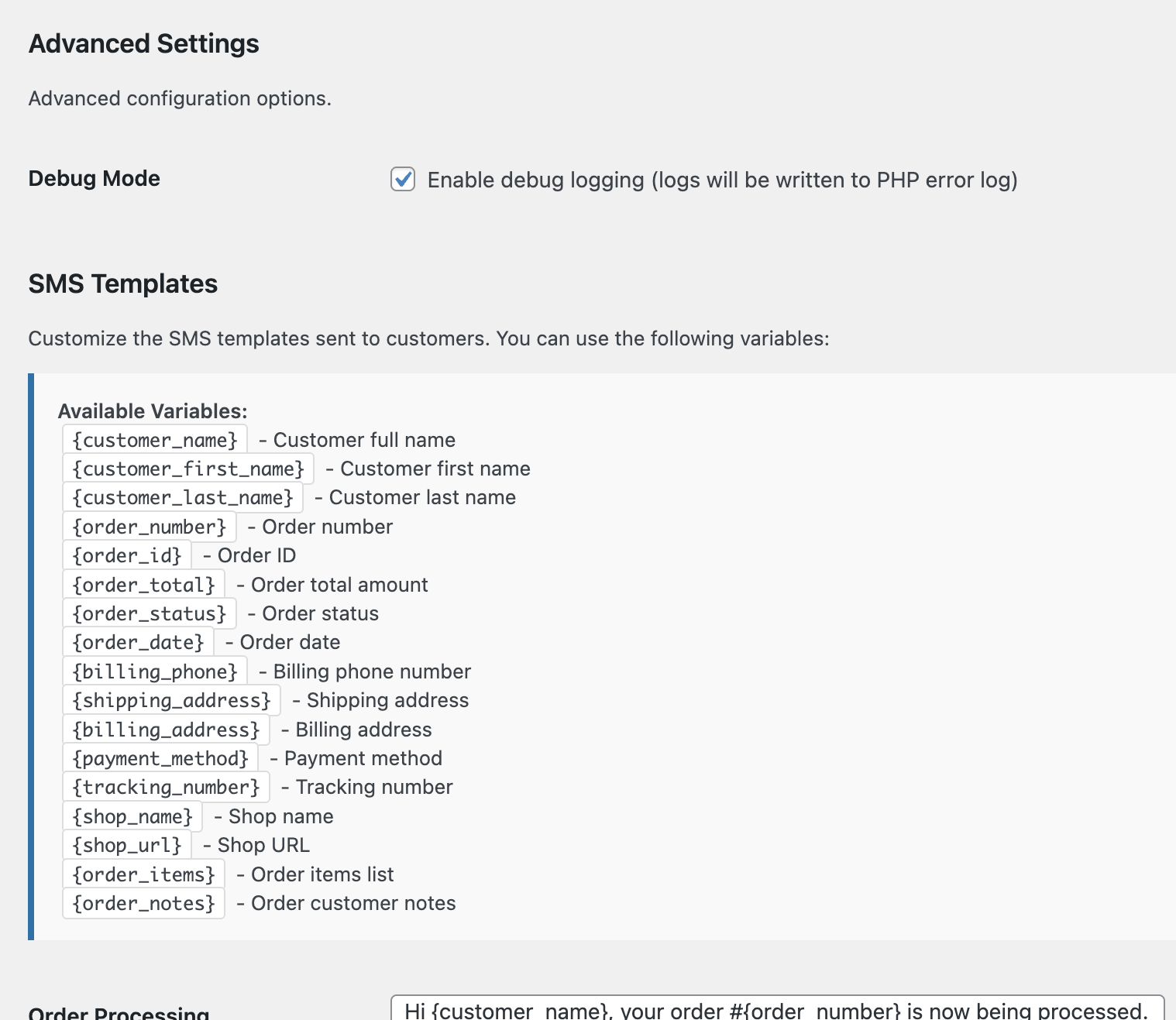Select the {order_items} variable code

click(144, 875)
